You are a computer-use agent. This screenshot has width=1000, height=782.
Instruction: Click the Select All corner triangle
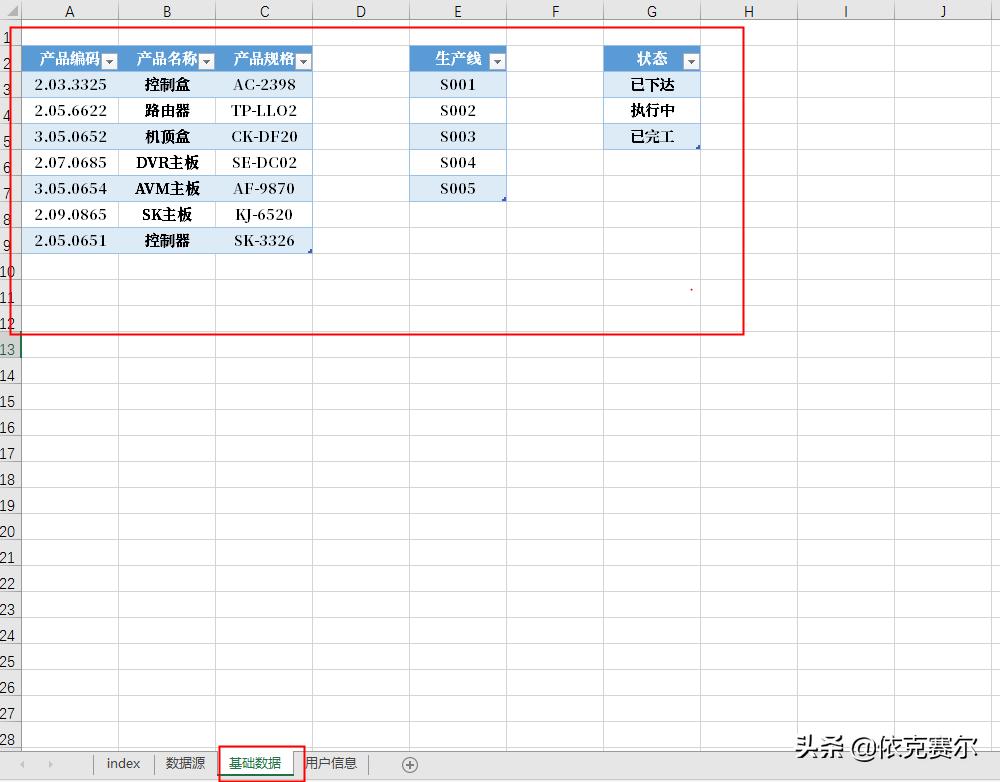(x=11, y=11)
